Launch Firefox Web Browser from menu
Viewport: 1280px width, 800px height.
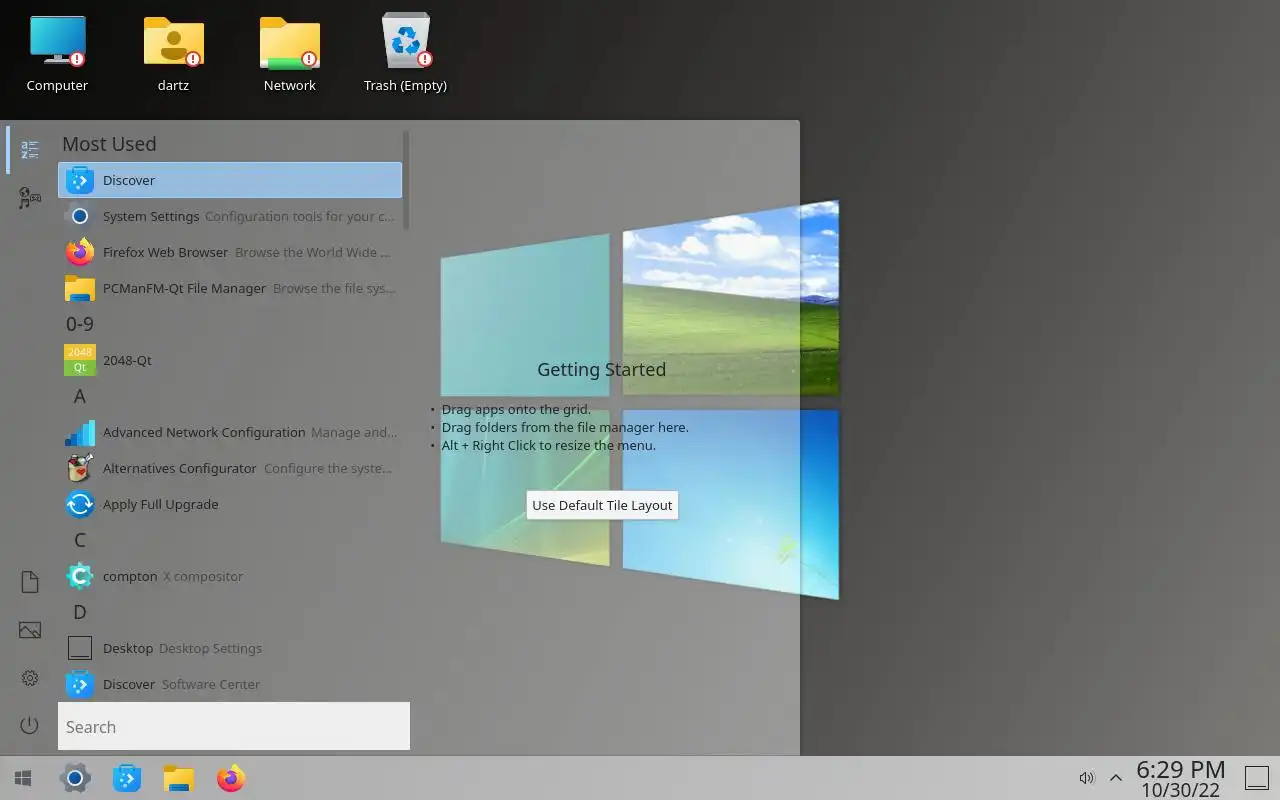(230, 252)
